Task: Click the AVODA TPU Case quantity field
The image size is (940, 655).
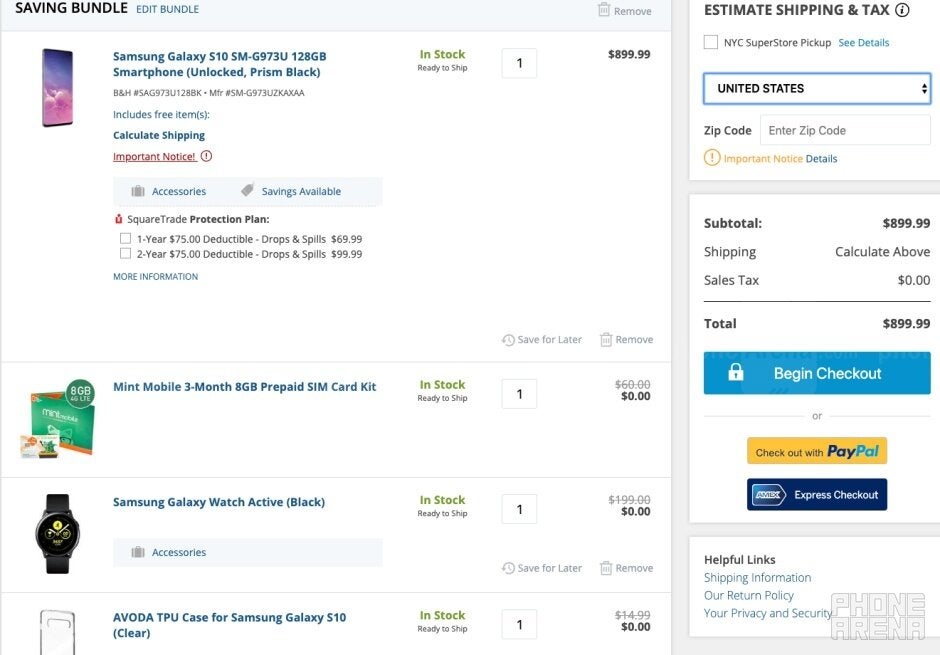Action: (x=519, y=625)
